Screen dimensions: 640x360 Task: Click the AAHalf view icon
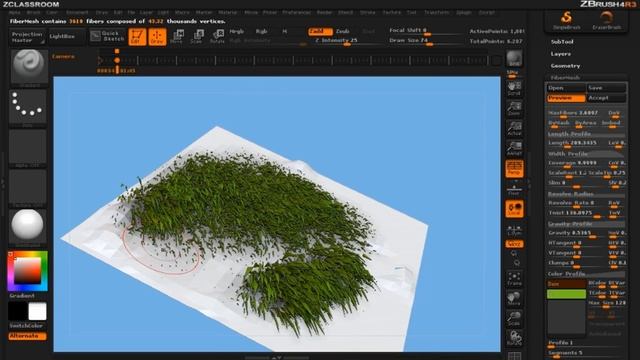pos(514,148)
